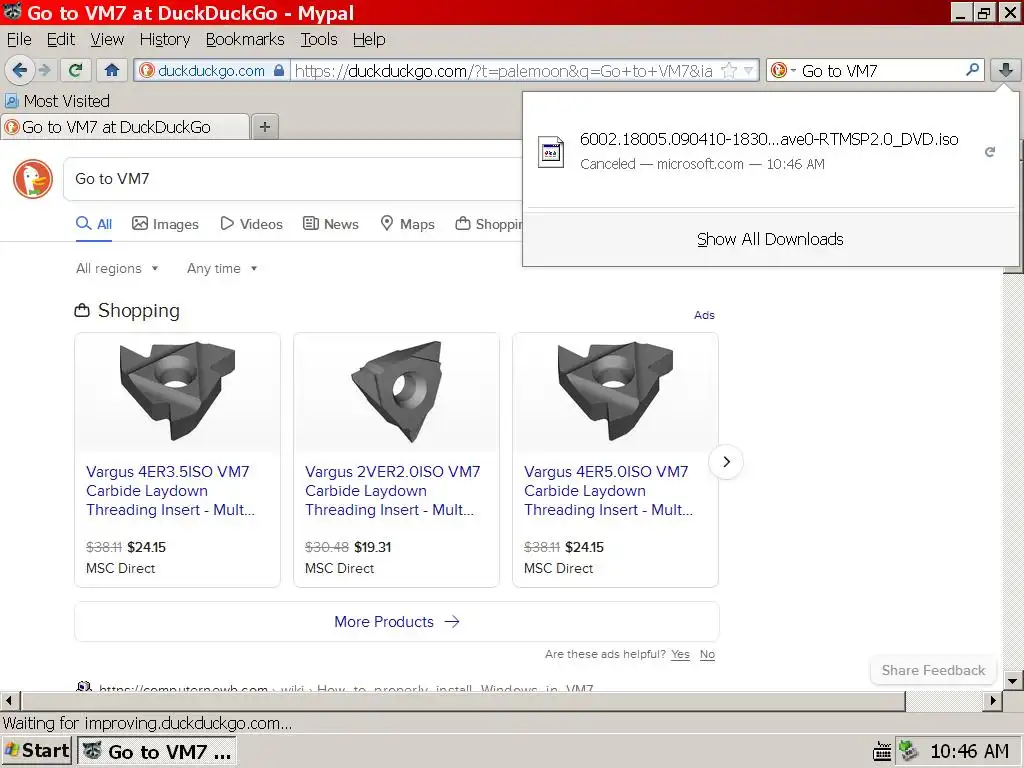Click the keyboard tray icon
The height and width of the screenshot is (768, 1024).
[x=882, y=752]
